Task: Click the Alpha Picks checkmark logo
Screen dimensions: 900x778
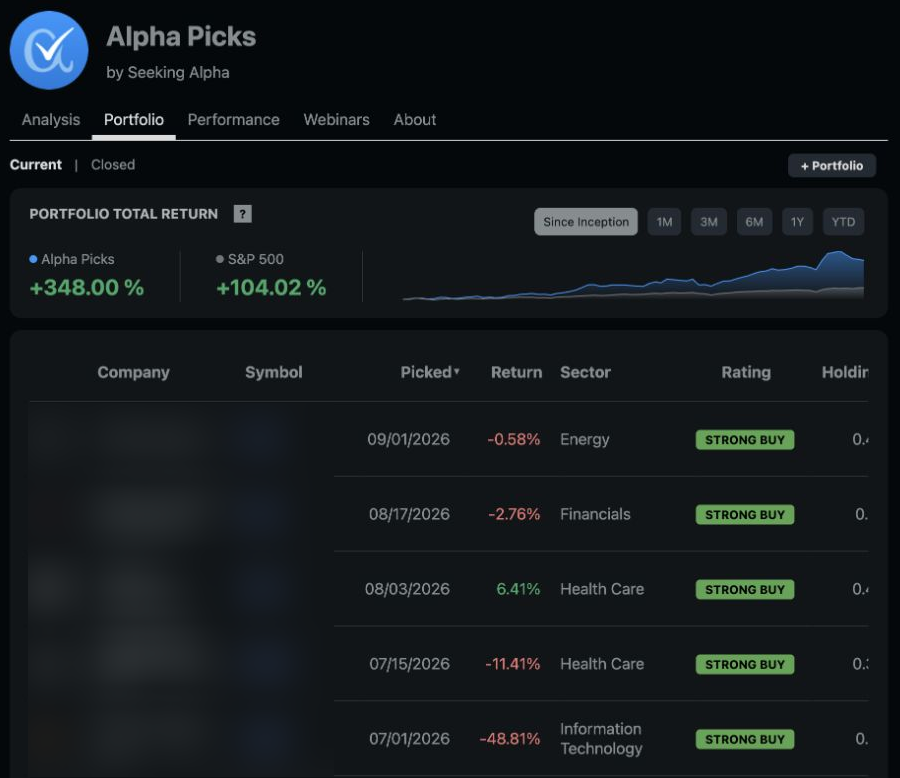Action: click(x=49, y=51)
